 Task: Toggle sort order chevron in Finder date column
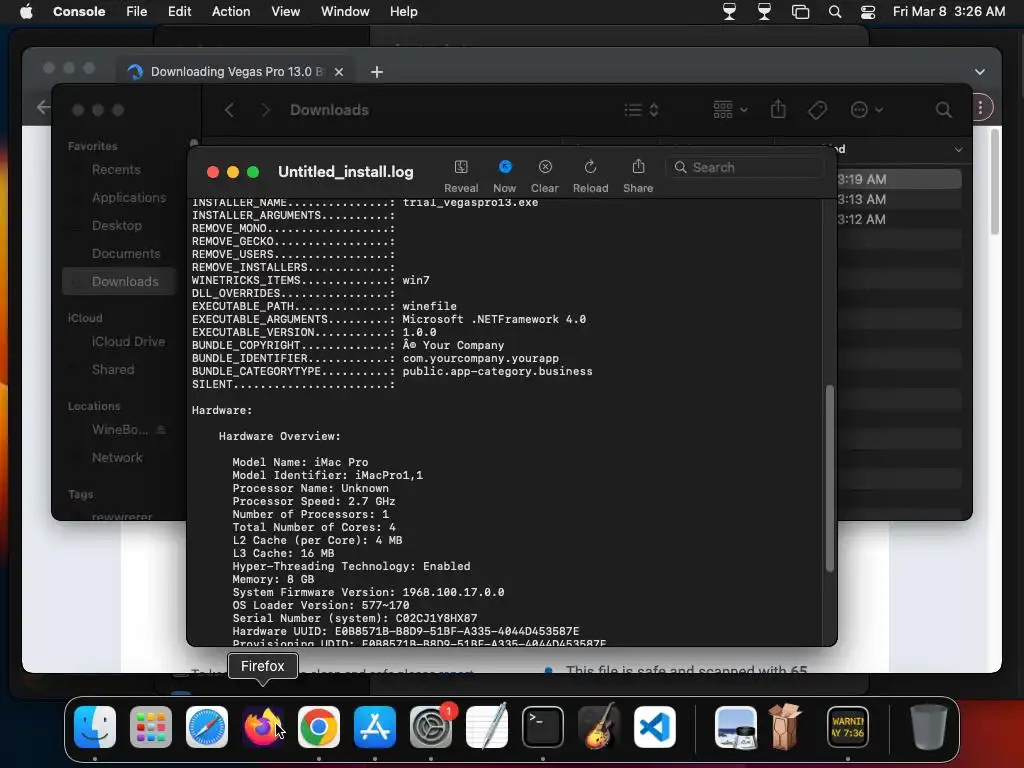[958, 150]
